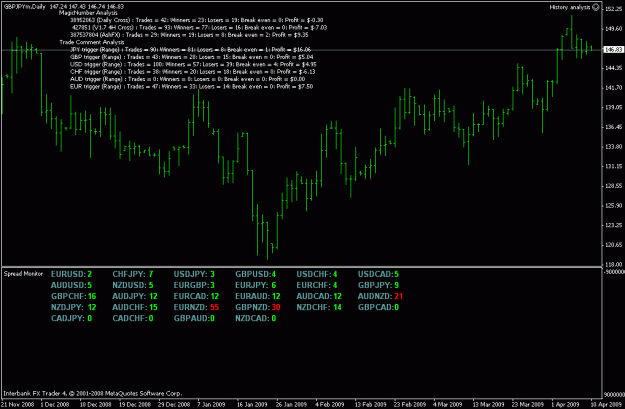Click the EURJPY spread entry
625x409 pixels.
(x=256, y=285)
